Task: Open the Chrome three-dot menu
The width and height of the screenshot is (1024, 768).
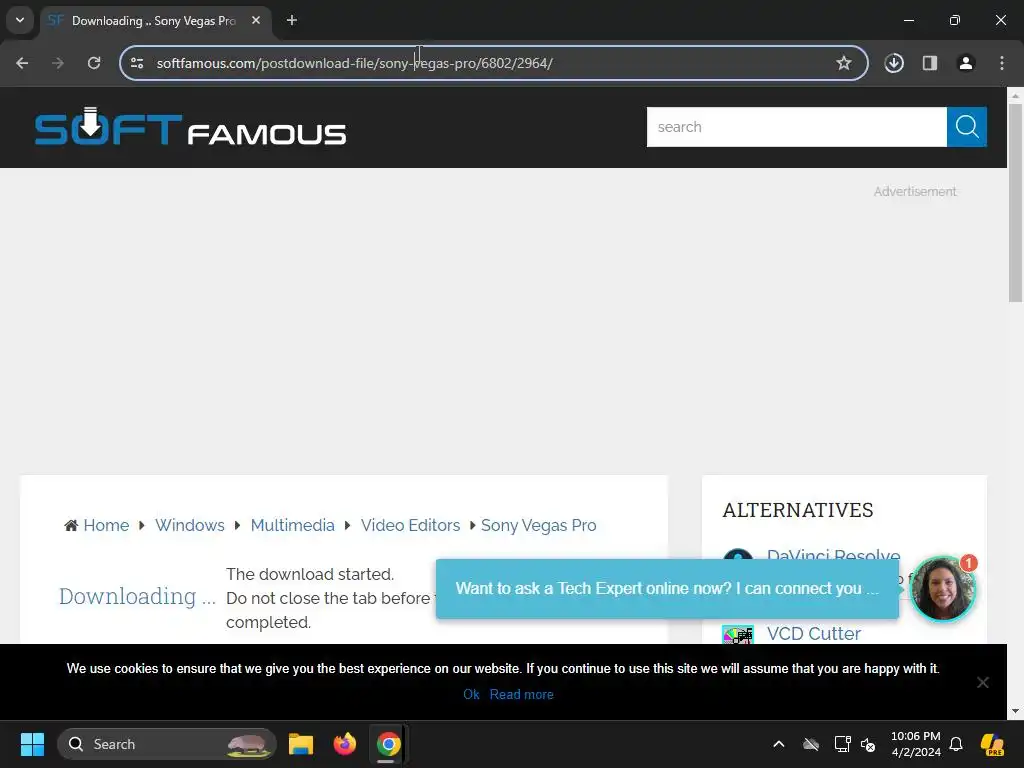Action: (1002, 63)
